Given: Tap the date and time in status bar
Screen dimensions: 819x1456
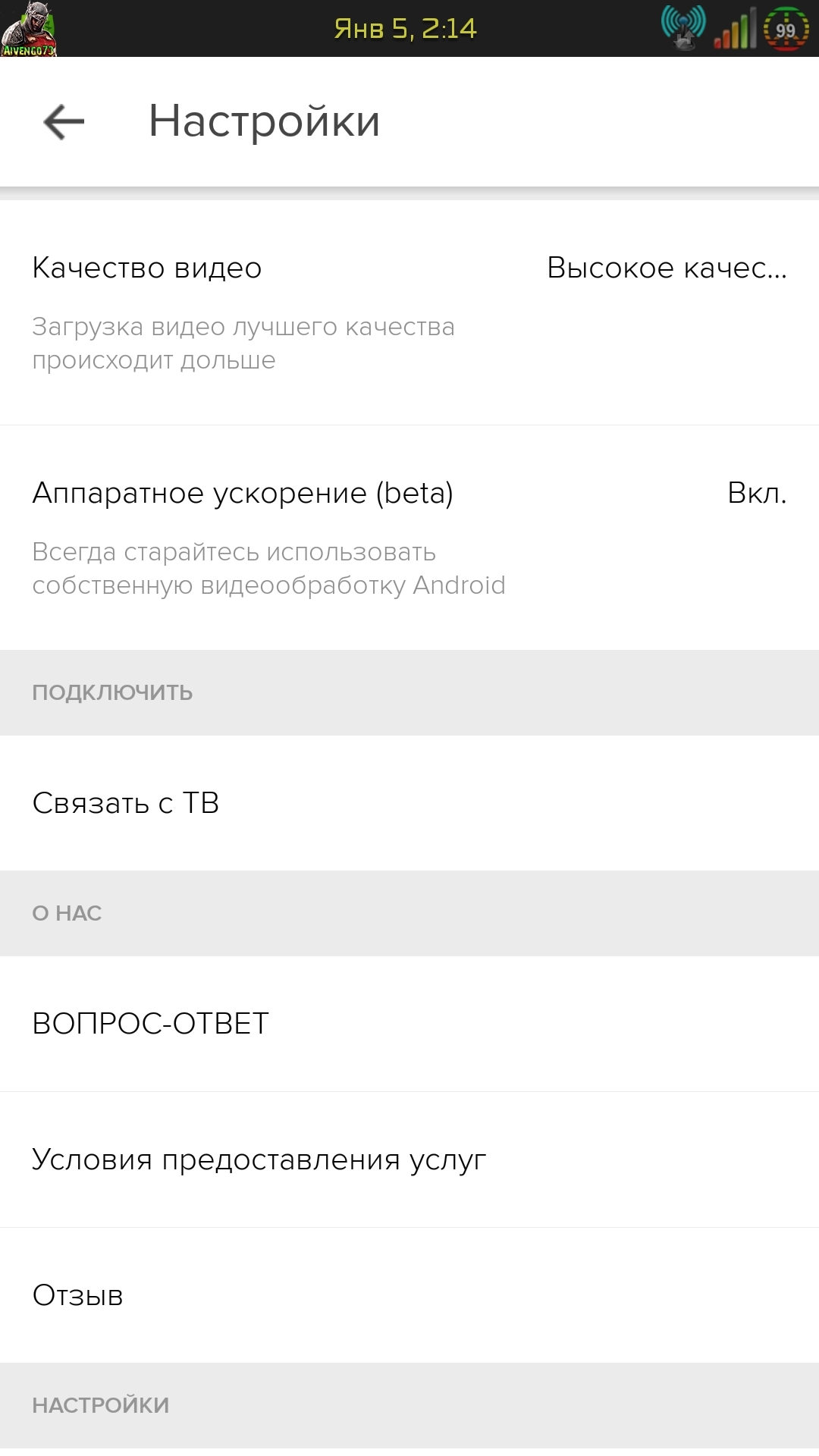Looking at the screenshot, I should [x=405, y=29].
